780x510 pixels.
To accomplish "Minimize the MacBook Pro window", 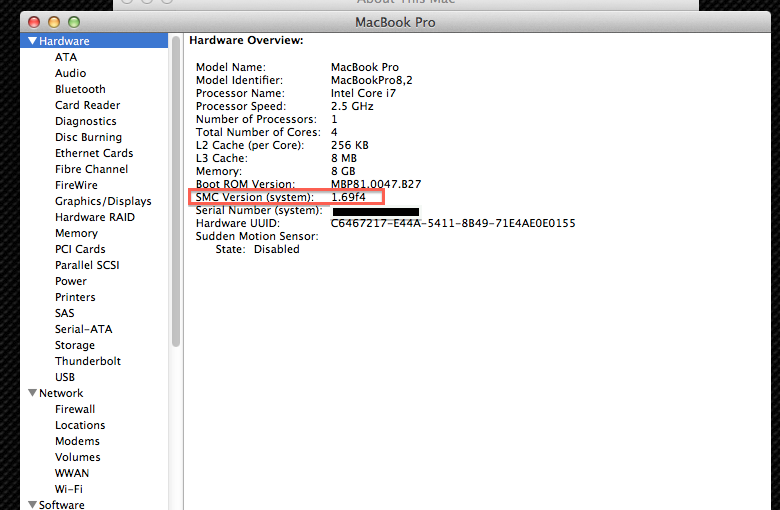I will (54, 22).
